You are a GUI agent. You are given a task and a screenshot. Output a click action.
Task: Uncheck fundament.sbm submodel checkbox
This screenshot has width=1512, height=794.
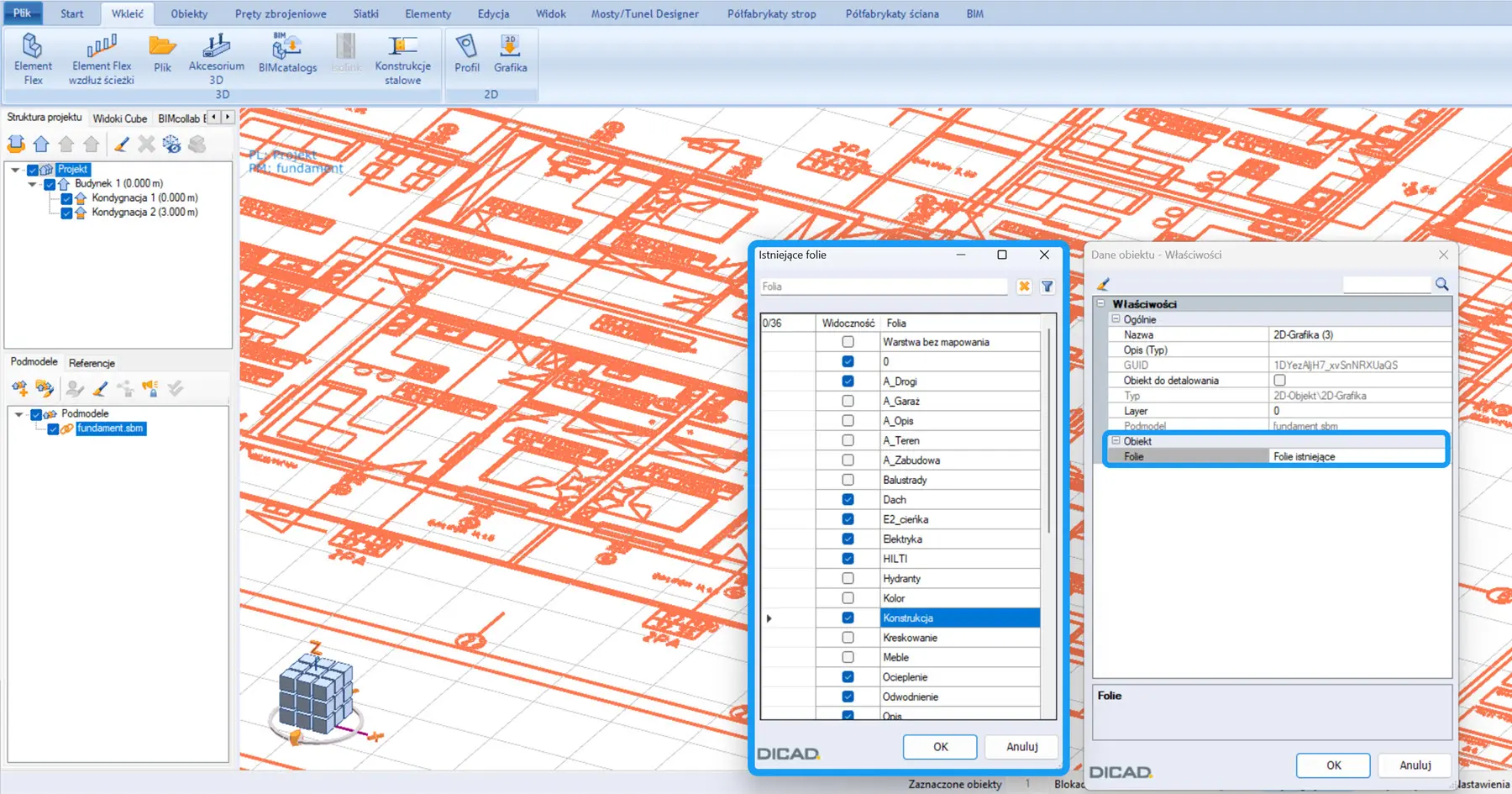(x=53, y=429)
